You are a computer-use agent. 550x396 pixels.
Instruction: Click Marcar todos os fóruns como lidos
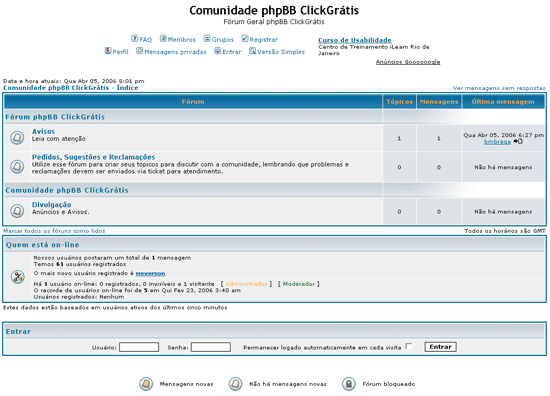pyautogui.click(x=54, y=231)
